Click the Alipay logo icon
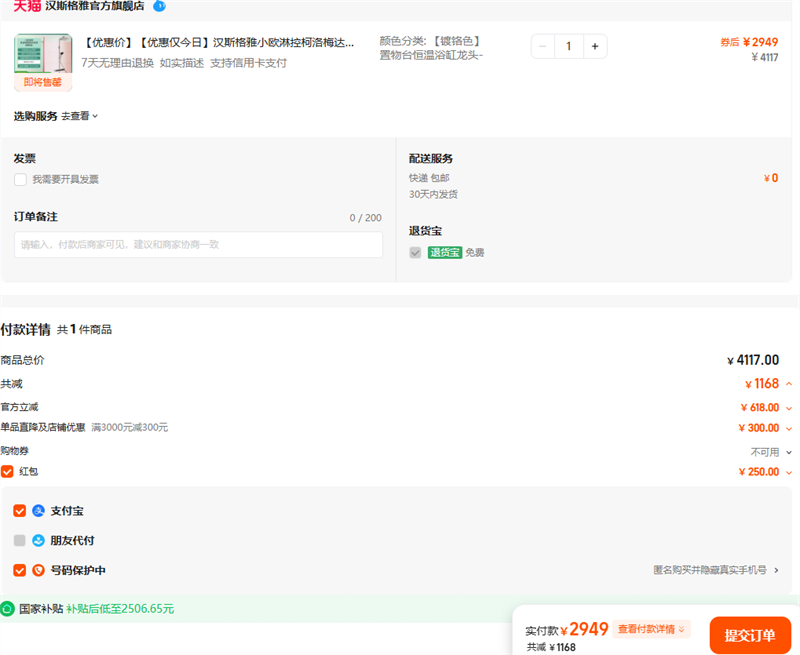 (39, 511)
